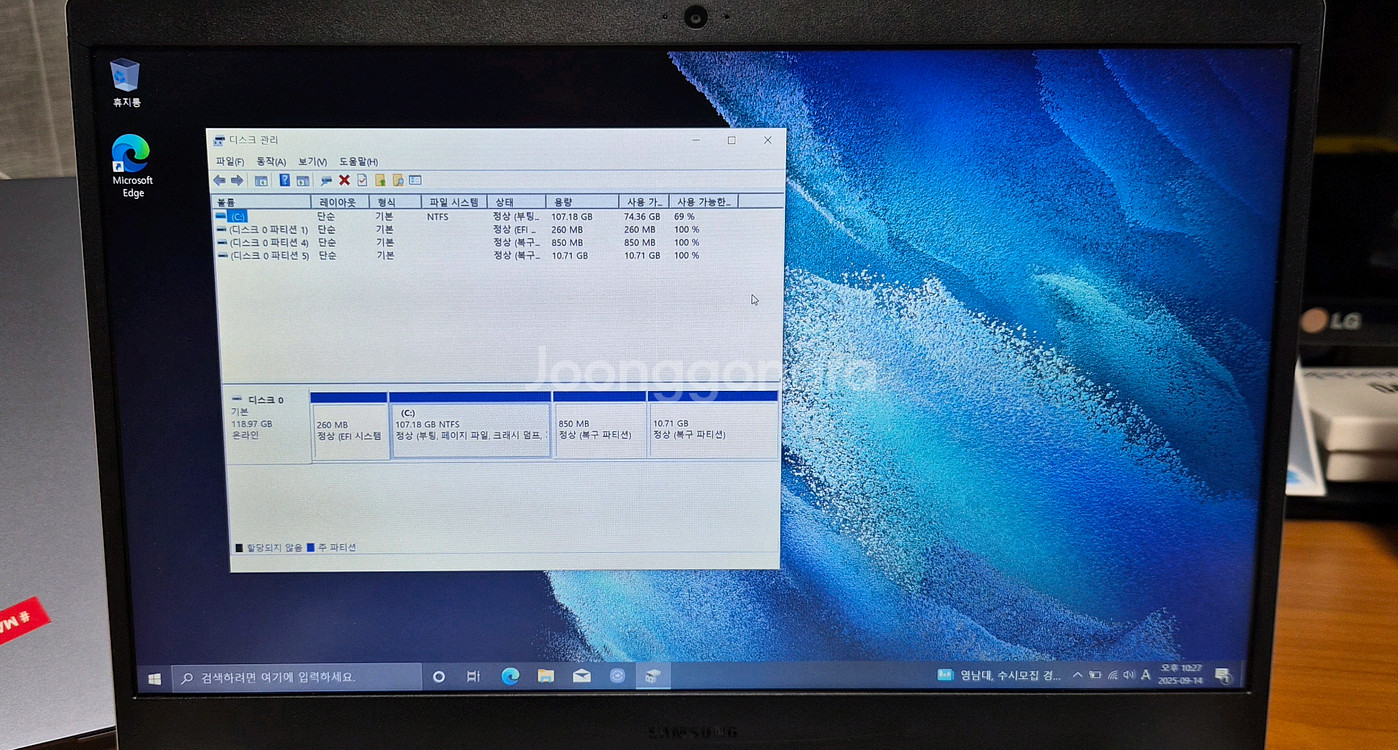The width and height of the screenshot is (1398, 750).
Task: Click the last list-view toolbar icon
Action: [415, 180]
